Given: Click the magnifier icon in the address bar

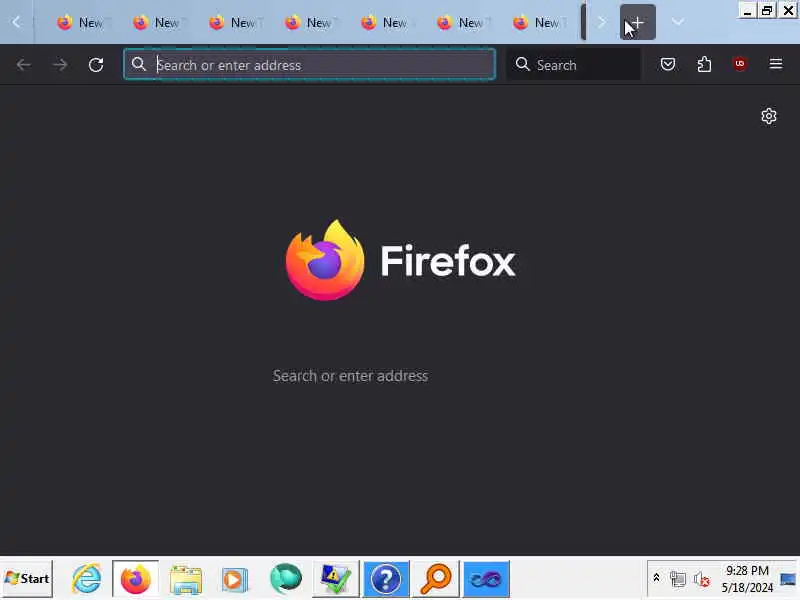Looking at the screenshot, I should [139, 64].
